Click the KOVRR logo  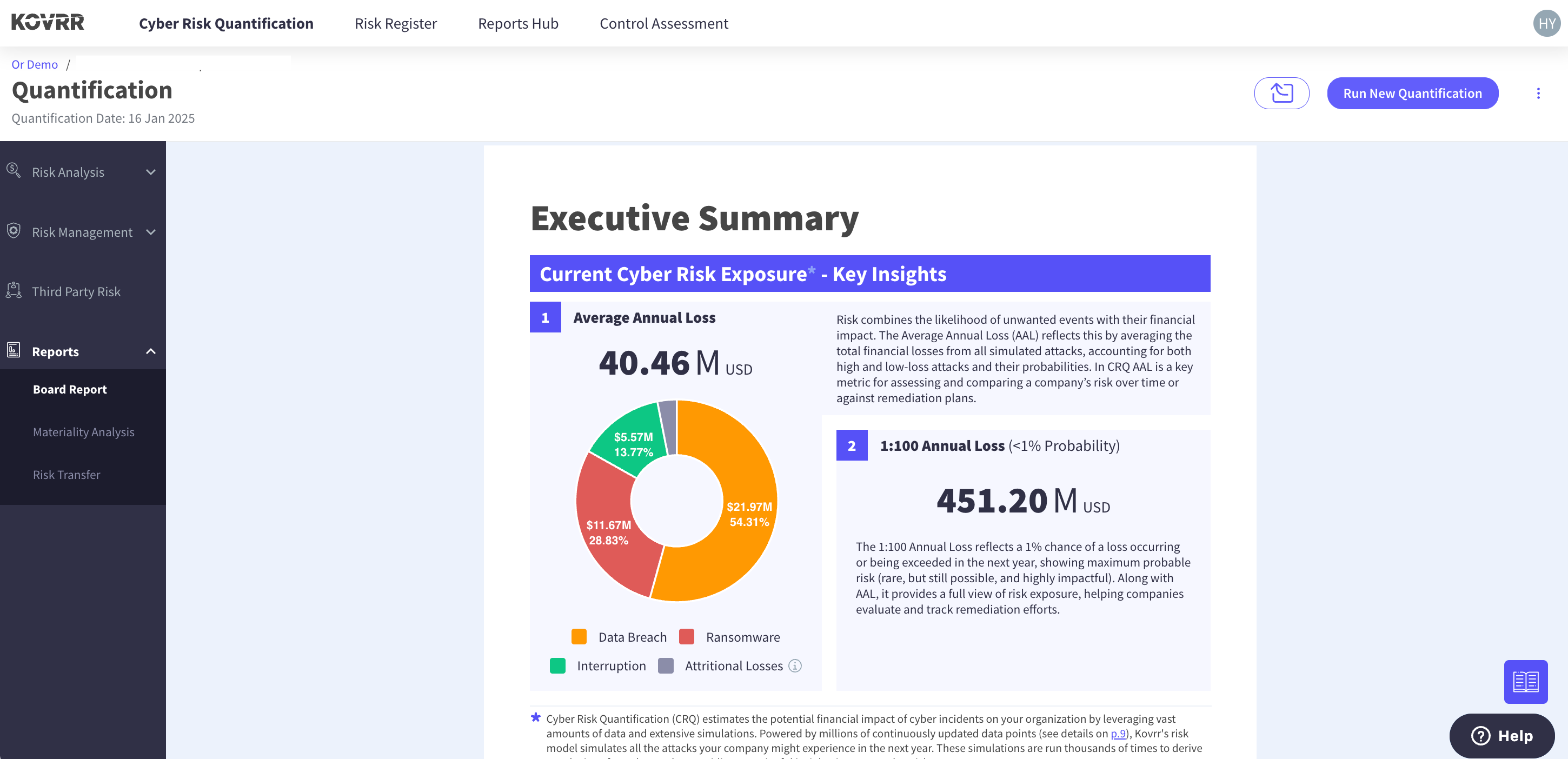(x=48, y=23)
